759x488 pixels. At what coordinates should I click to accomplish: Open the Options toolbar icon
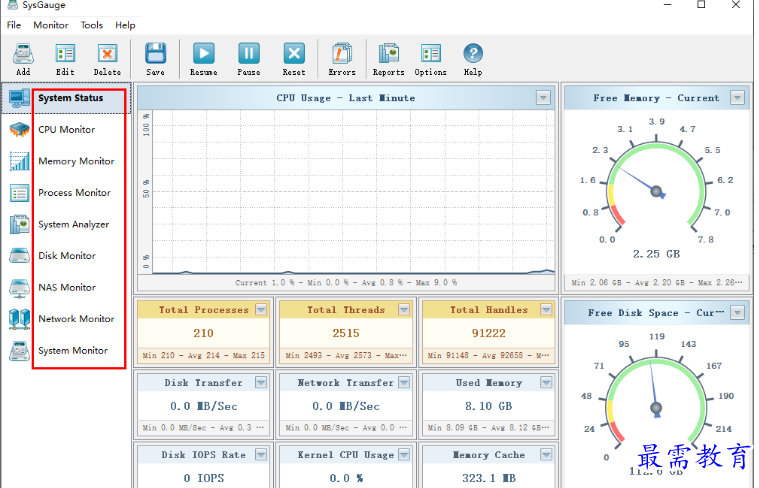[x=430, y=54]
